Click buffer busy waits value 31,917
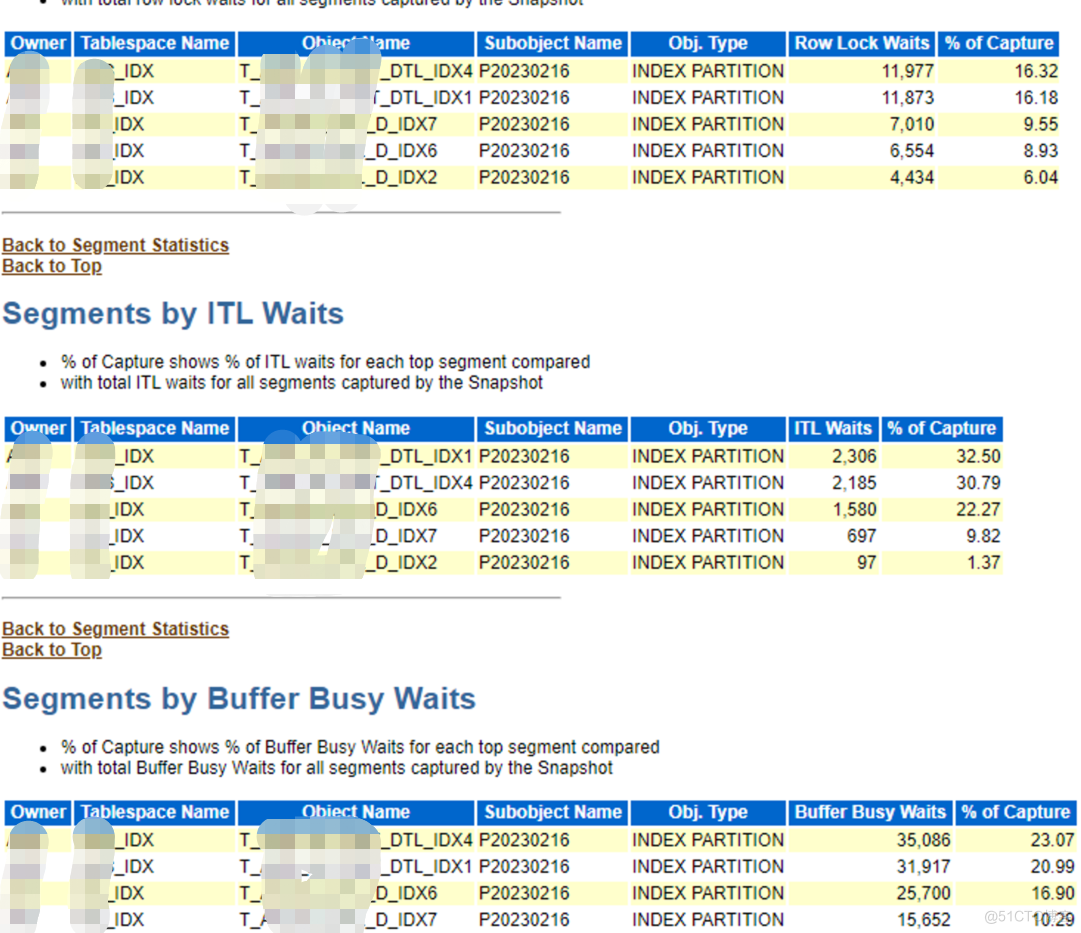The width and height of the screenshot is (1081, 933). tap(923, 867)
